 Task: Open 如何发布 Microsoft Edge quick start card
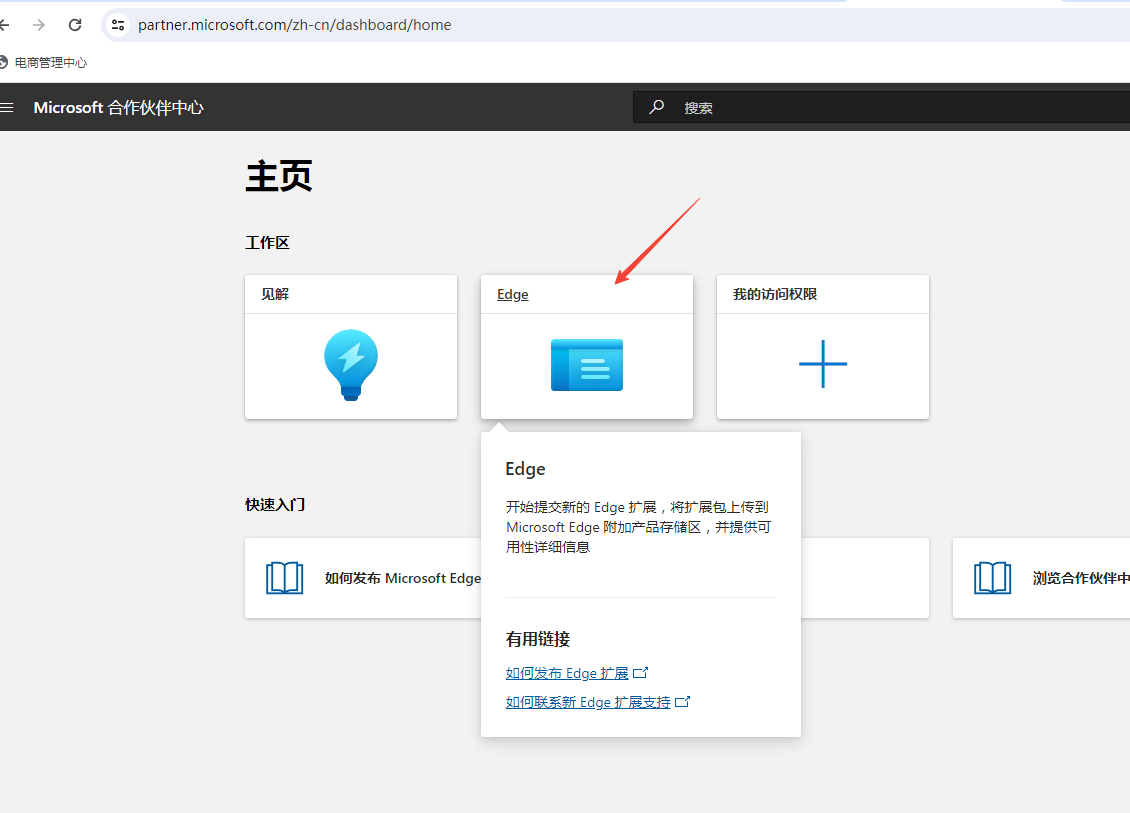click(x=363, y=578)
